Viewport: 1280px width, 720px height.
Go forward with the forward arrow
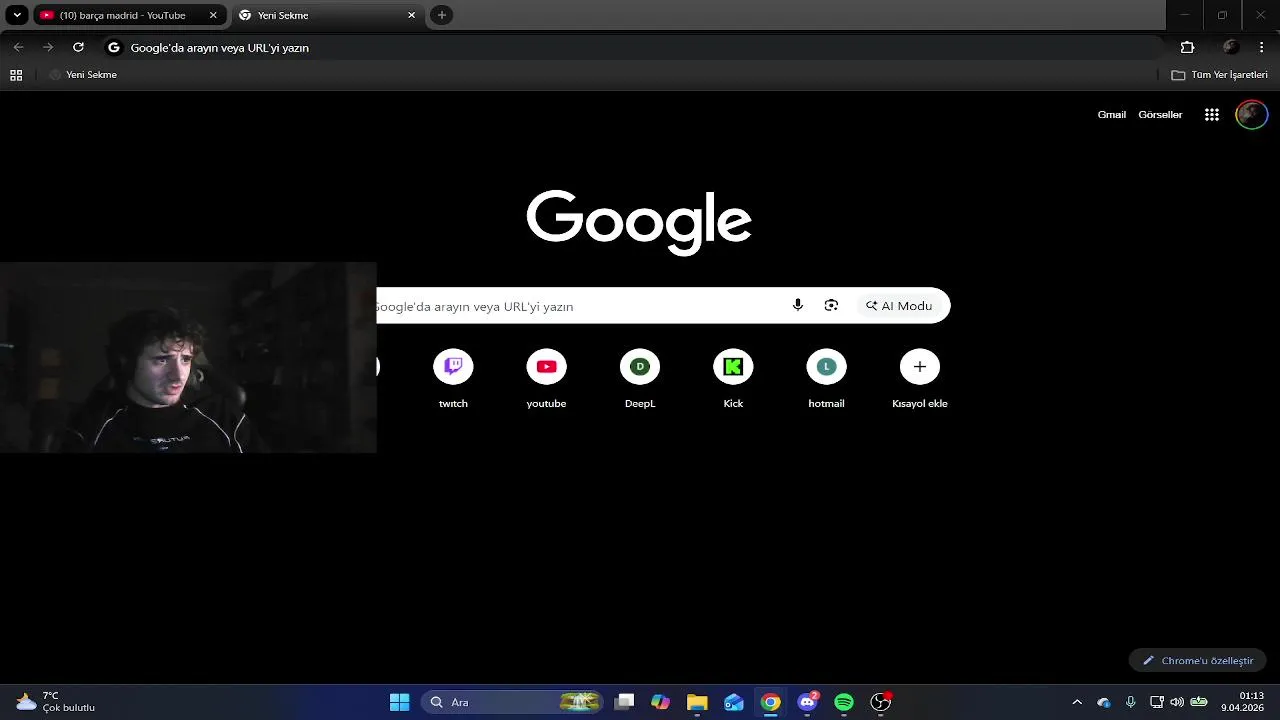click(x=48, y=47)
